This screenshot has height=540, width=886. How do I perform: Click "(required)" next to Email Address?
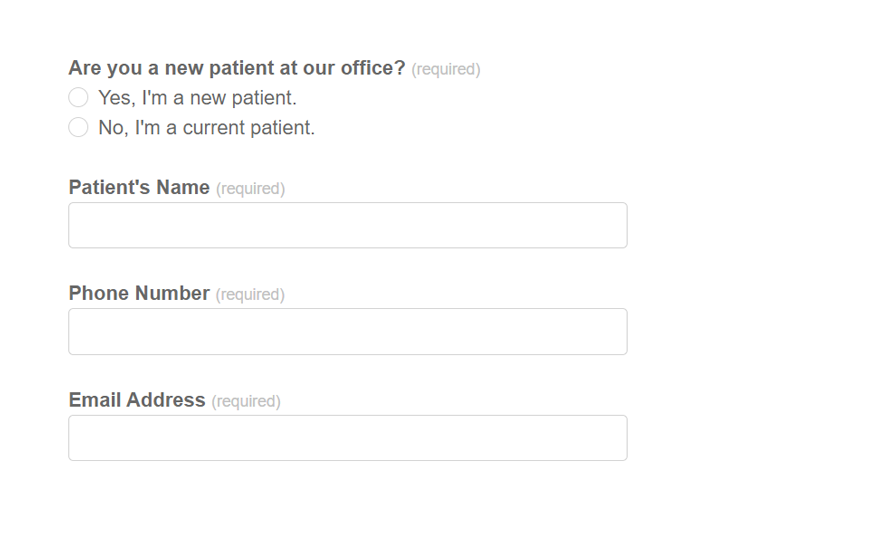pos(246,401)
